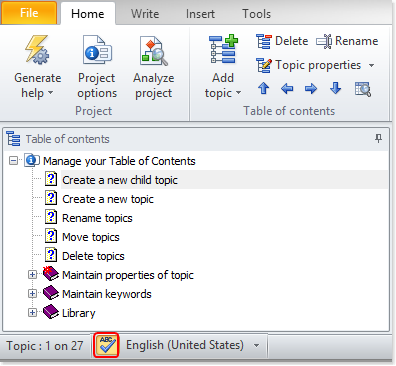Select Maintain properties of topic
The width and height of the screenshot is (396, 366).
pos(128,275)
